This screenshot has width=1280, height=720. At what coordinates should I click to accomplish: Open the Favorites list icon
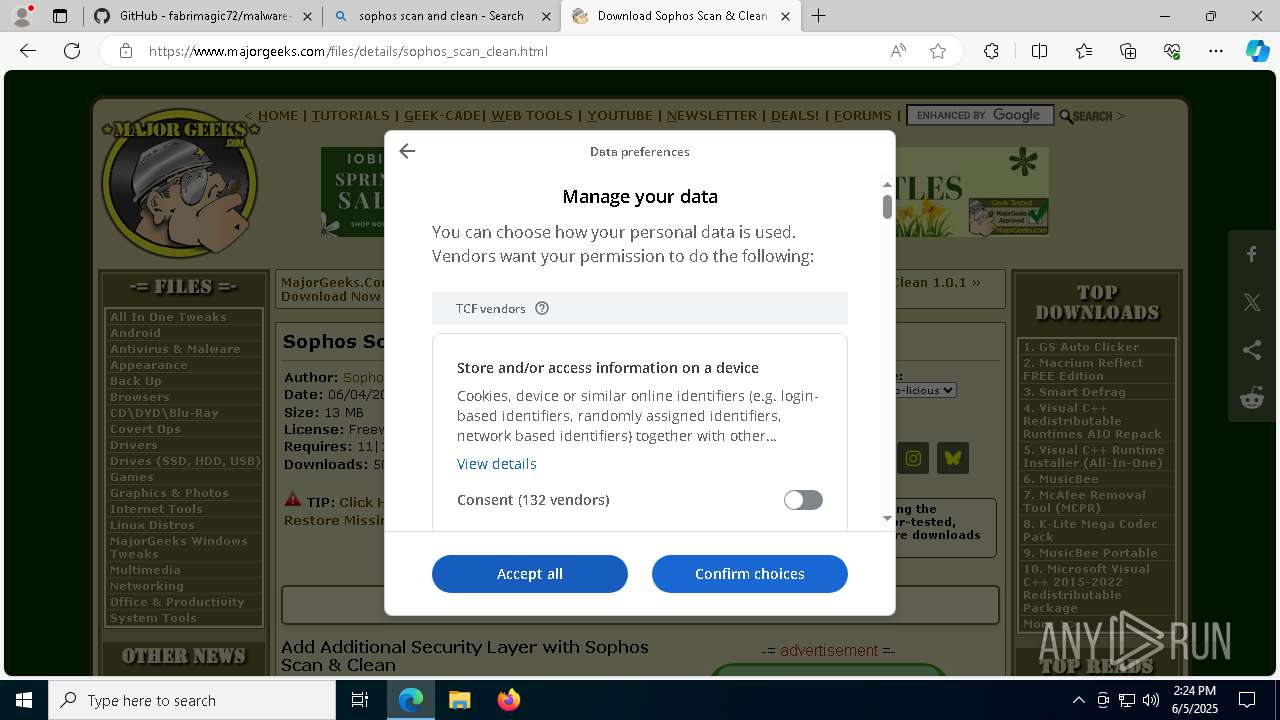(1084, 51)
